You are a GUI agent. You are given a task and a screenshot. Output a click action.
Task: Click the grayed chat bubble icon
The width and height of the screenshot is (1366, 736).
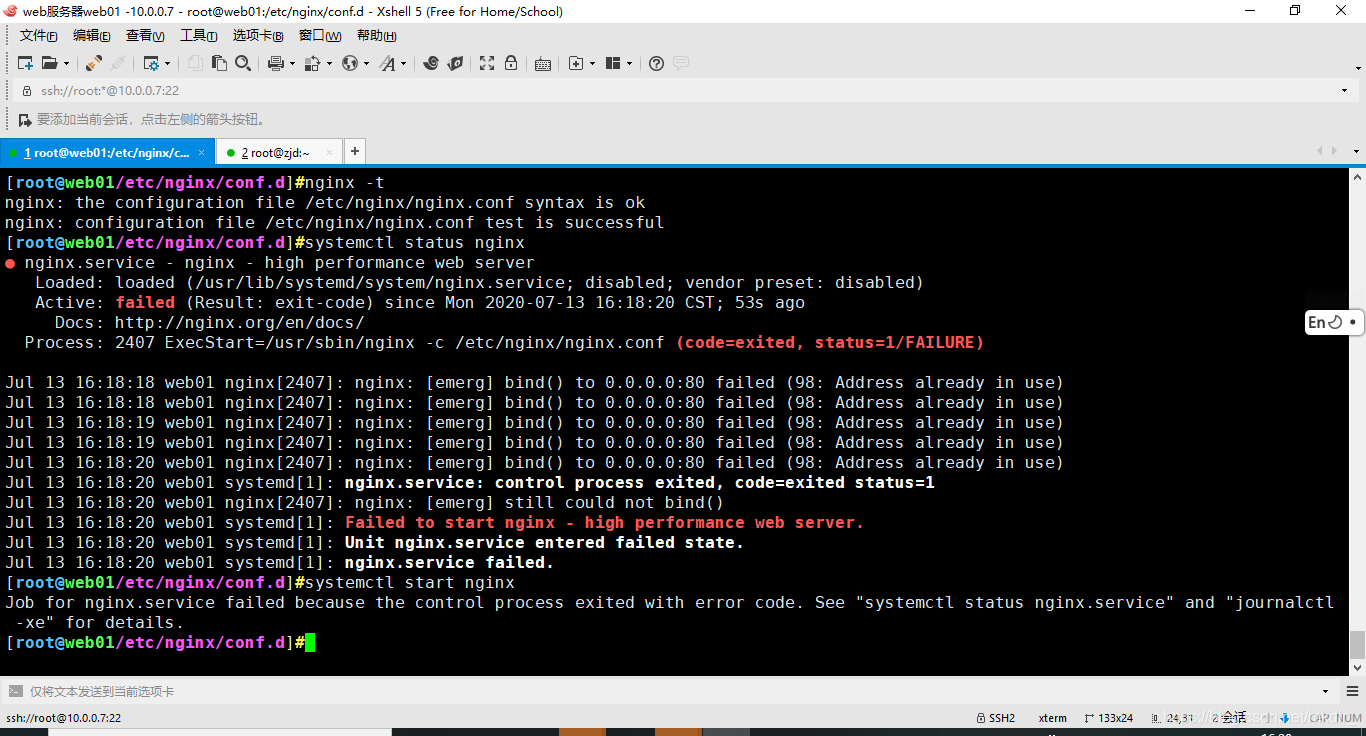(x=681, y=63)
